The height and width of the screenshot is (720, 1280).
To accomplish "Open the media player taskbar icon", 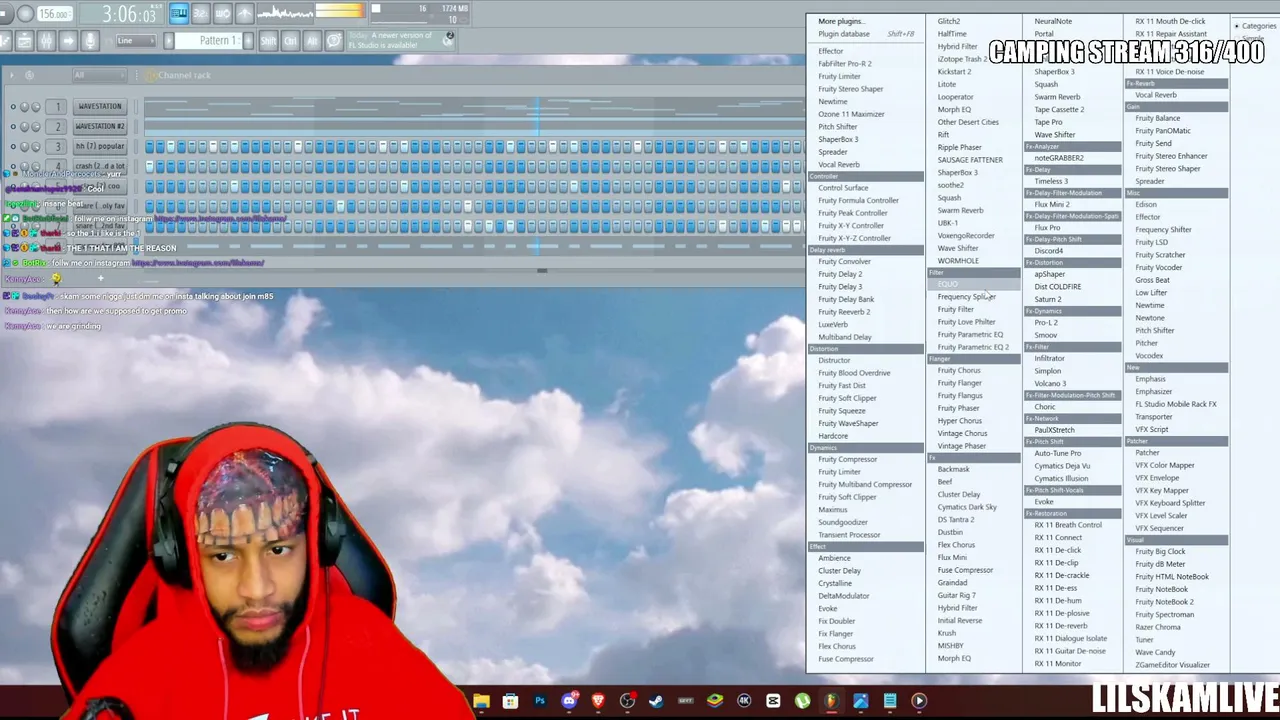I will [919, 701].
